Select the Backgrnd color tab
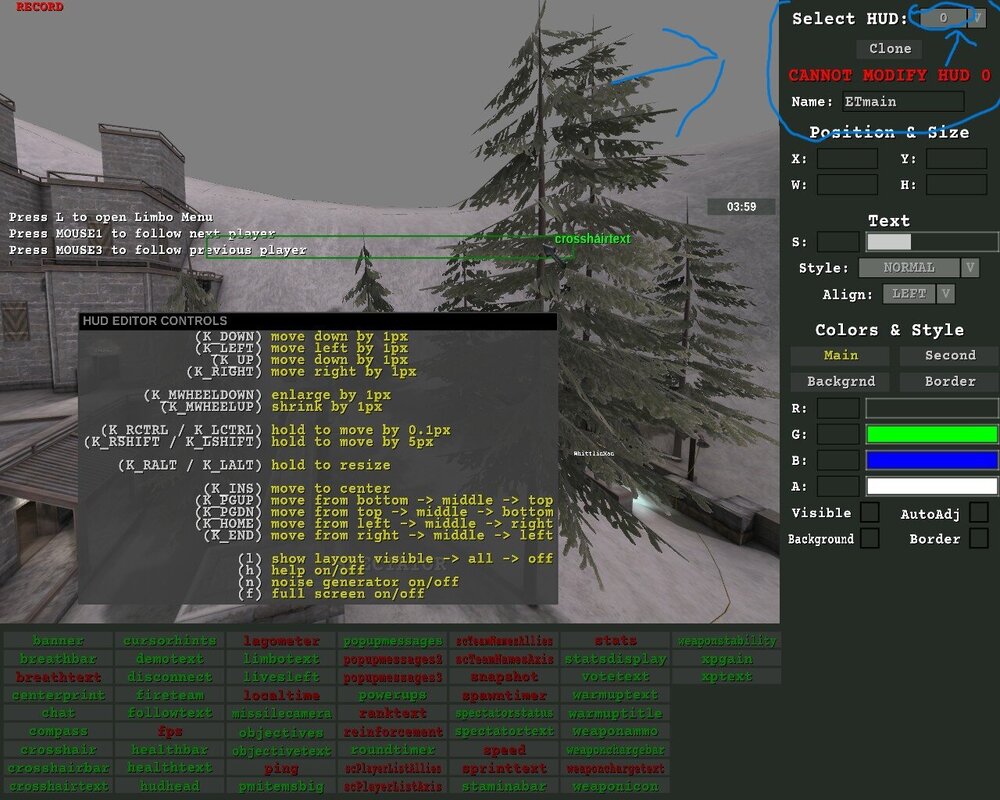The width and height of the screenshot is (1000, 800). pyautogui.click(x=840, y=381)
